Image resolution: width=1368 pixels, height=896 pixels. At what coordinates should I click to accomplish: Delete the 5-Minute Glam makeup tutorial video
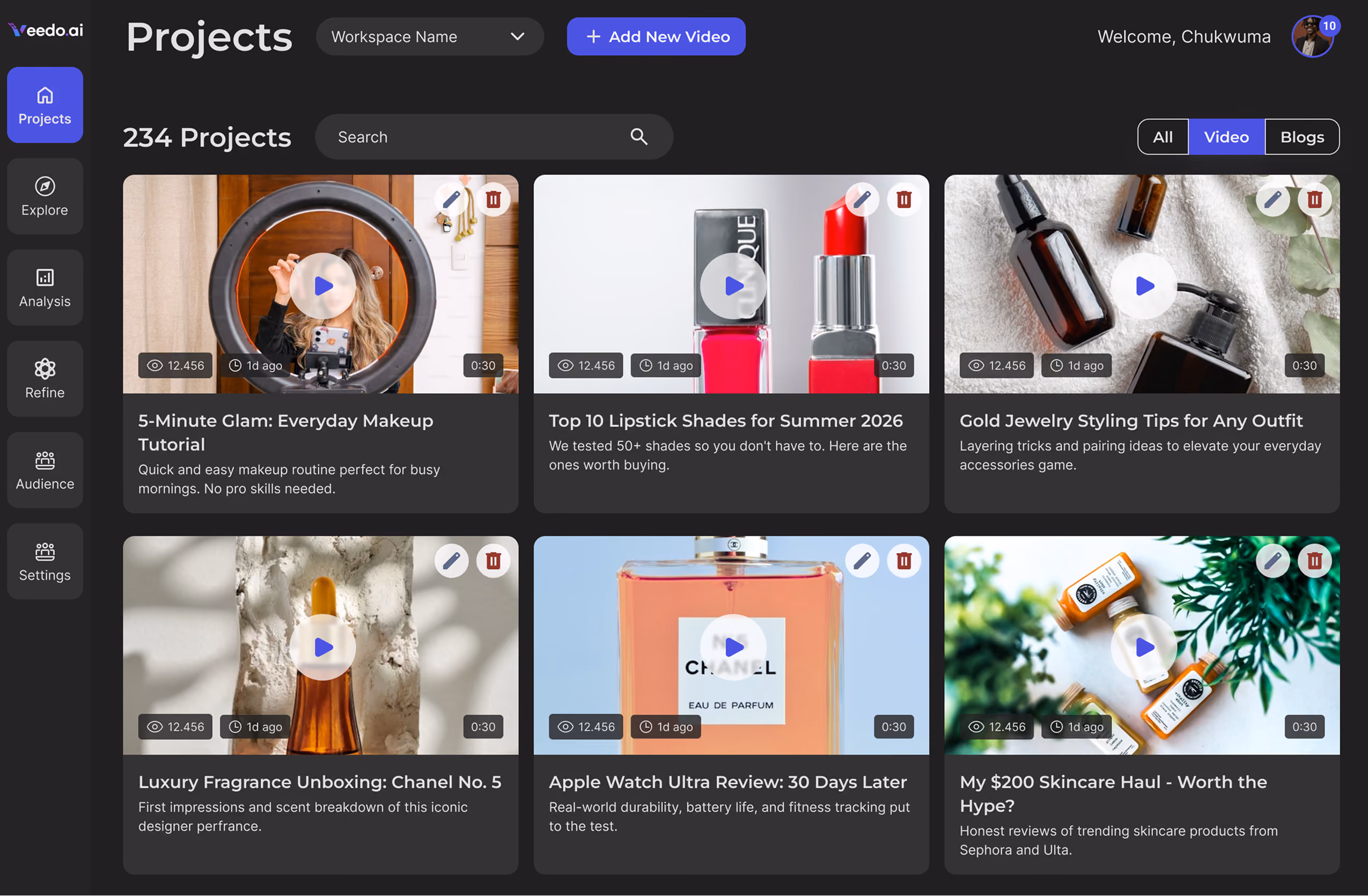[x=493, y=200]
